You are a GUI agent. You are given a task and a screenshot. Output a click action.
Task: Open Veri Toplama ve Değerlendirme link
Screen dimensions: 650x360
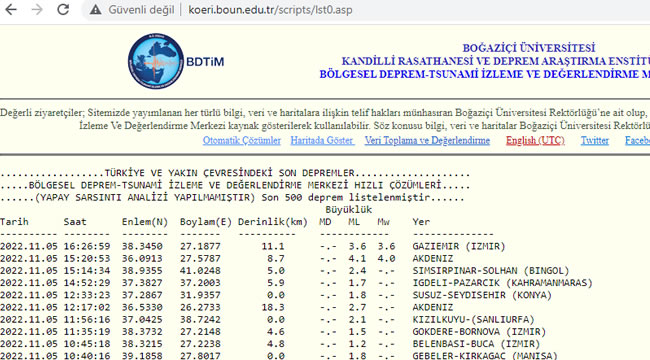(427, 141)
